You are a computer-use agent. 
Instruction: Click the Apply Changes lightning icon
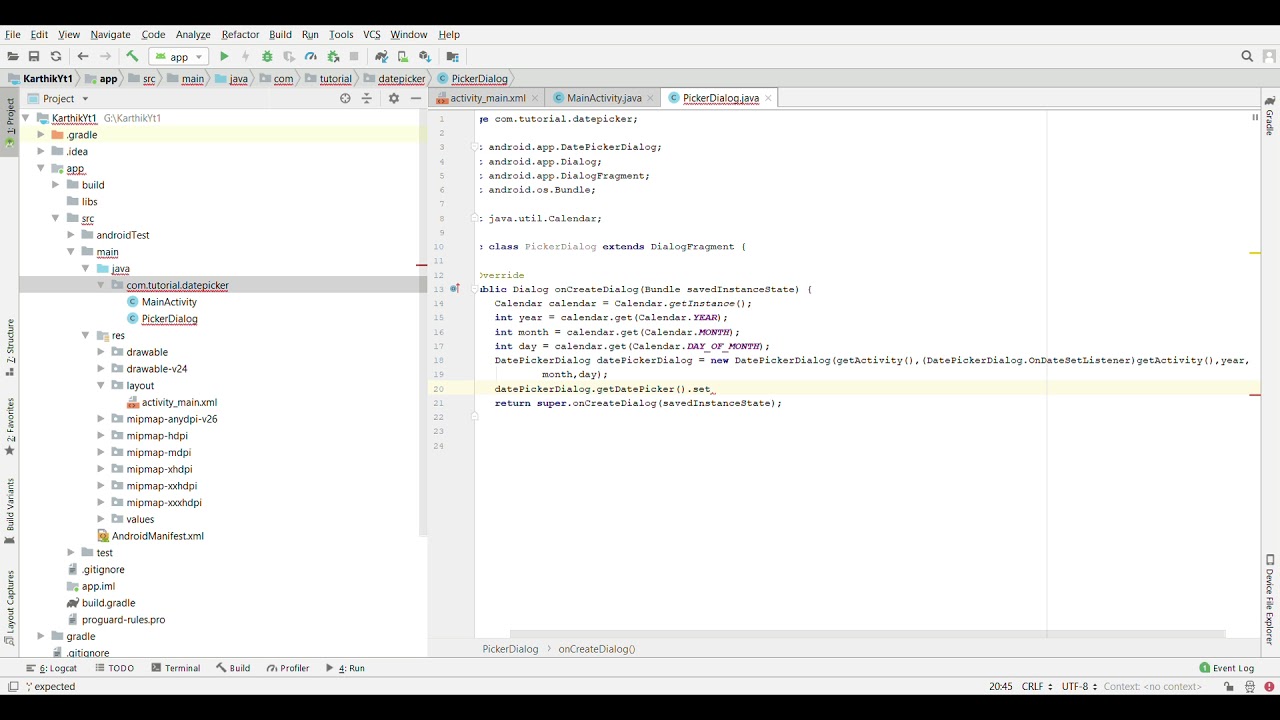pyautogui.click(x=246, y=57)
